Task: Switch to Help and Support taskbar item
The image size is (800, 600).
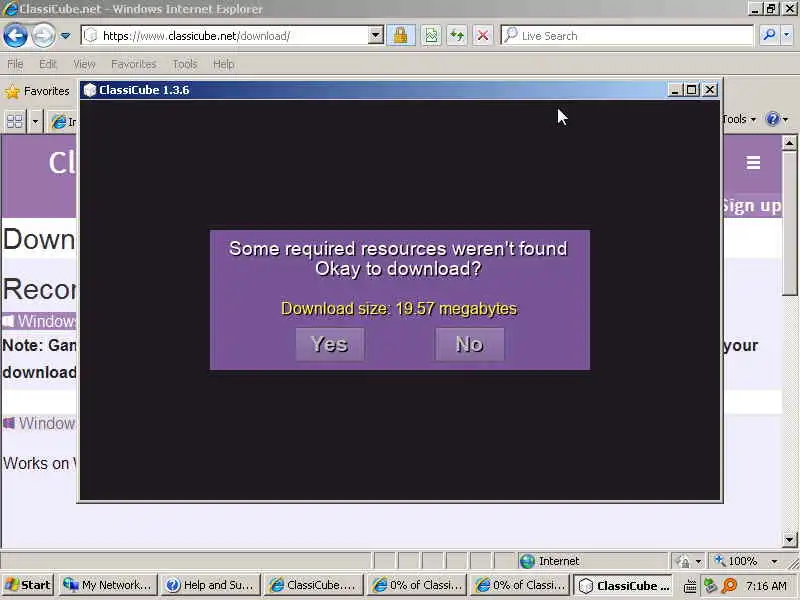Action: pos(210,585)
